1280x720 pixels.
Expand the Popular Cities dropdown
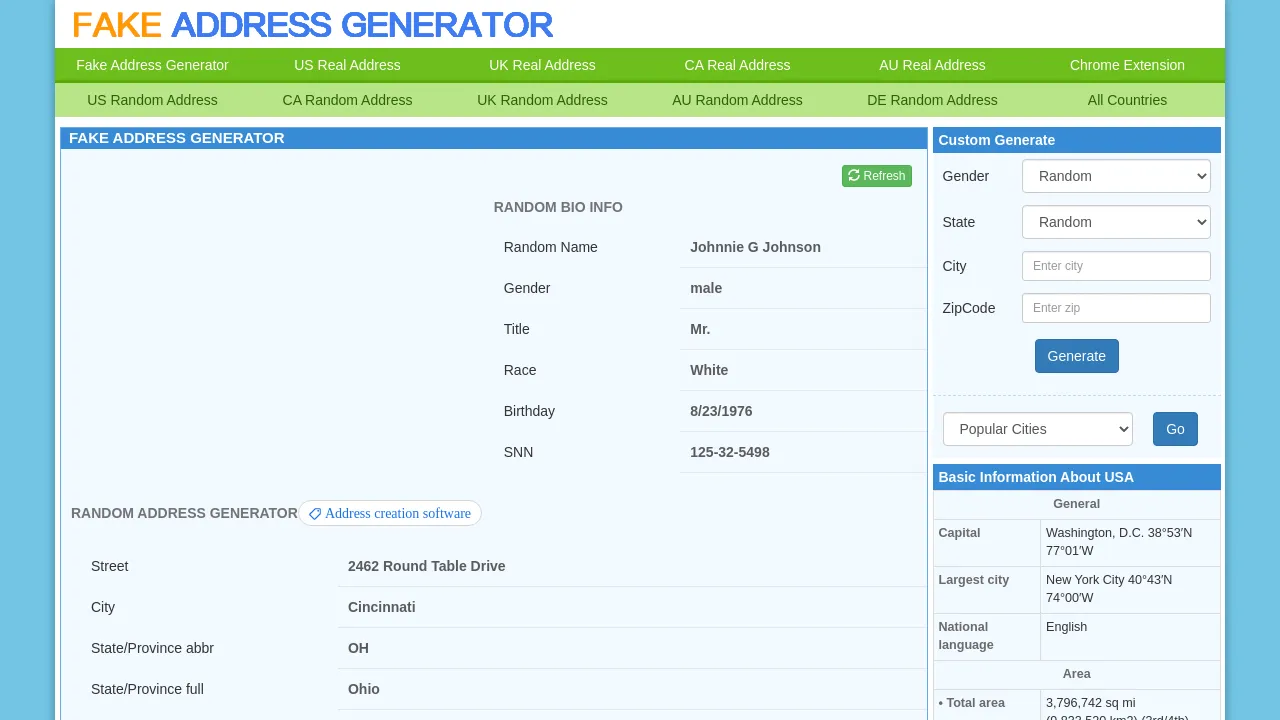pos(1037,429)
